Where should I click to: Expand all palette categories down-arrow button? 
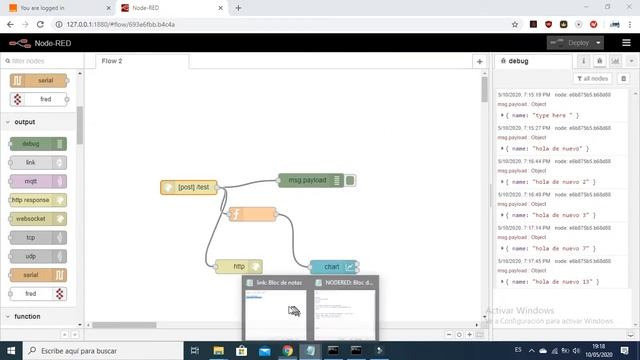pos(75,335)
